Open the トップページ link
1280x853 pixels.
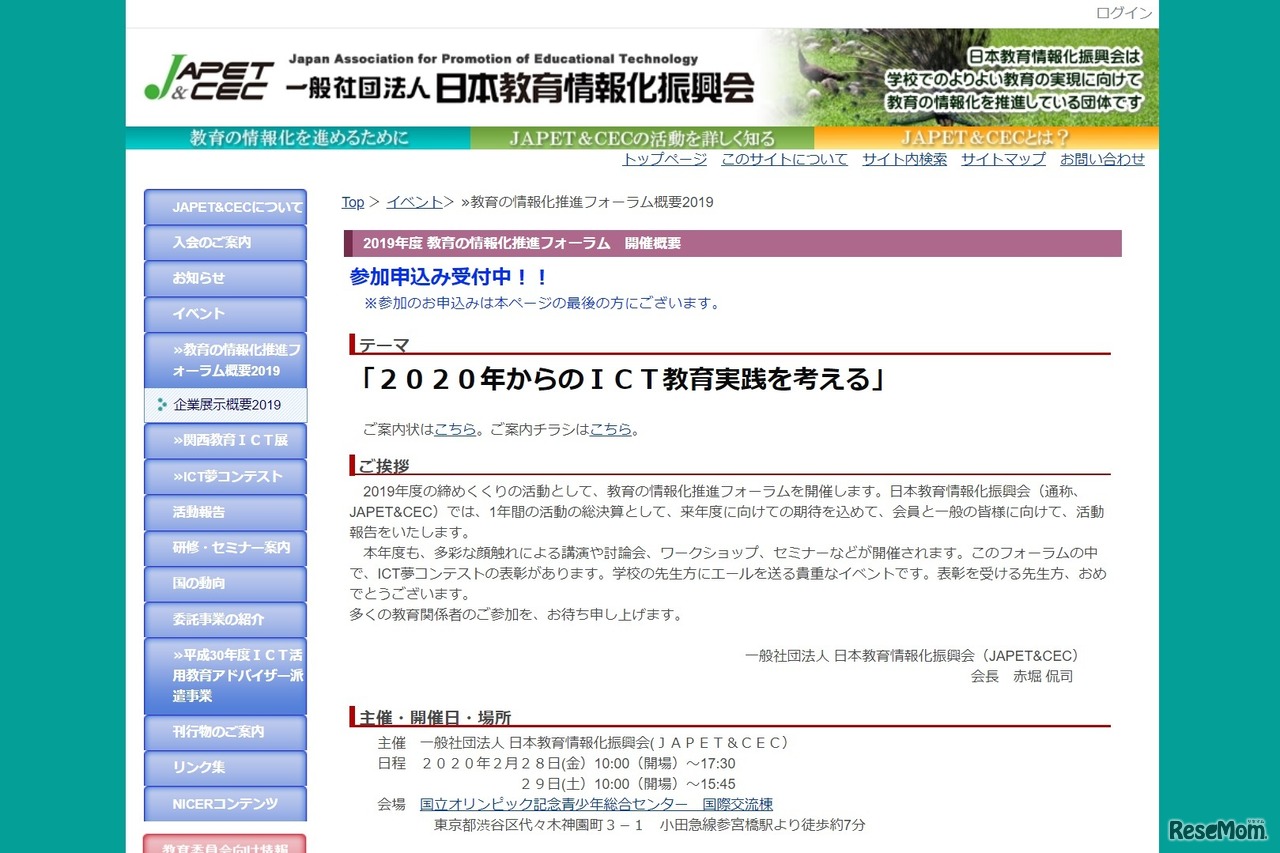click(663, 159)
